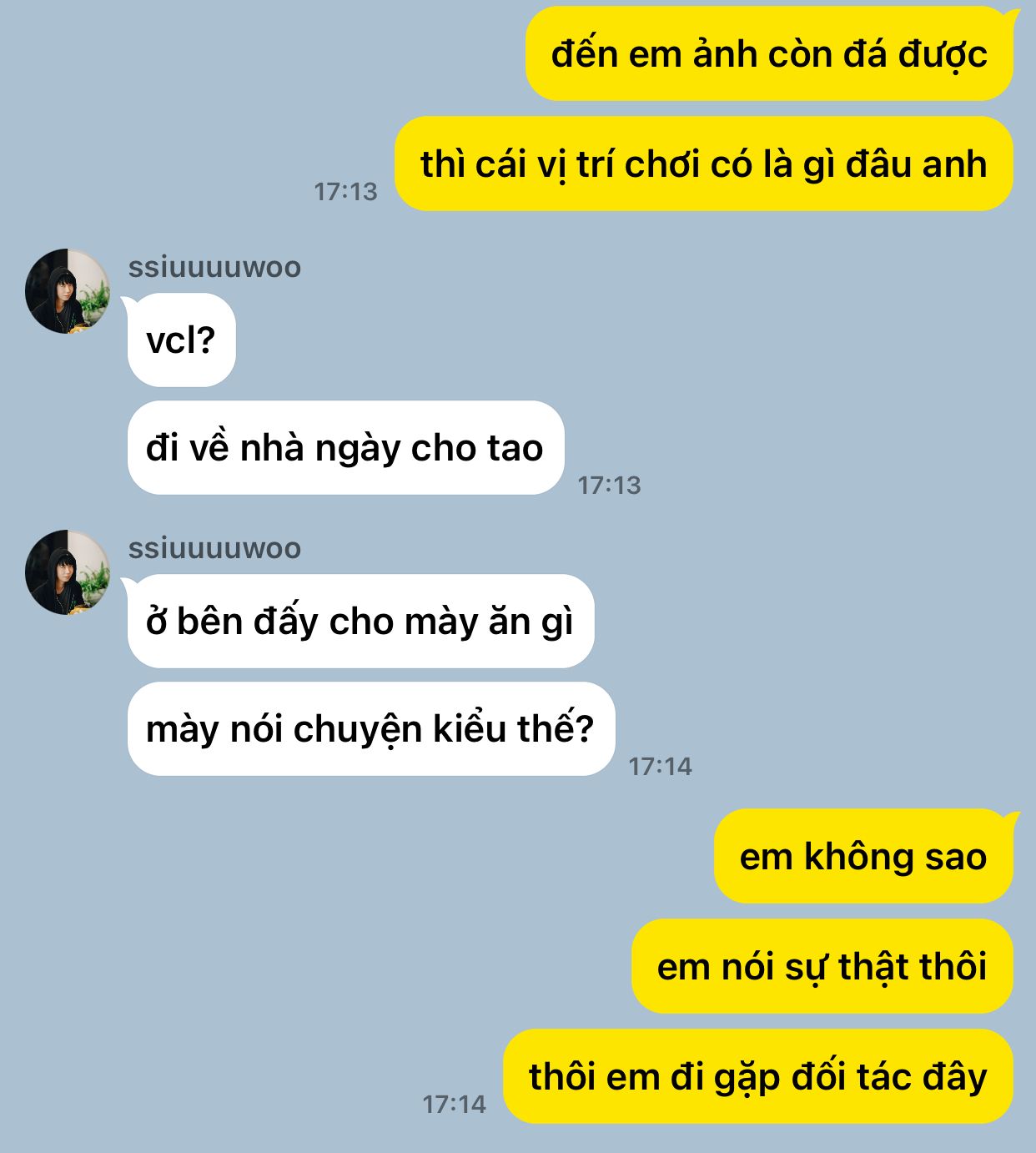Tap the 17:13 timestamp after 'đi về nhà ngày cho tao'
Viewport: 1036px width, 1153px height.
tap(609, 485)
